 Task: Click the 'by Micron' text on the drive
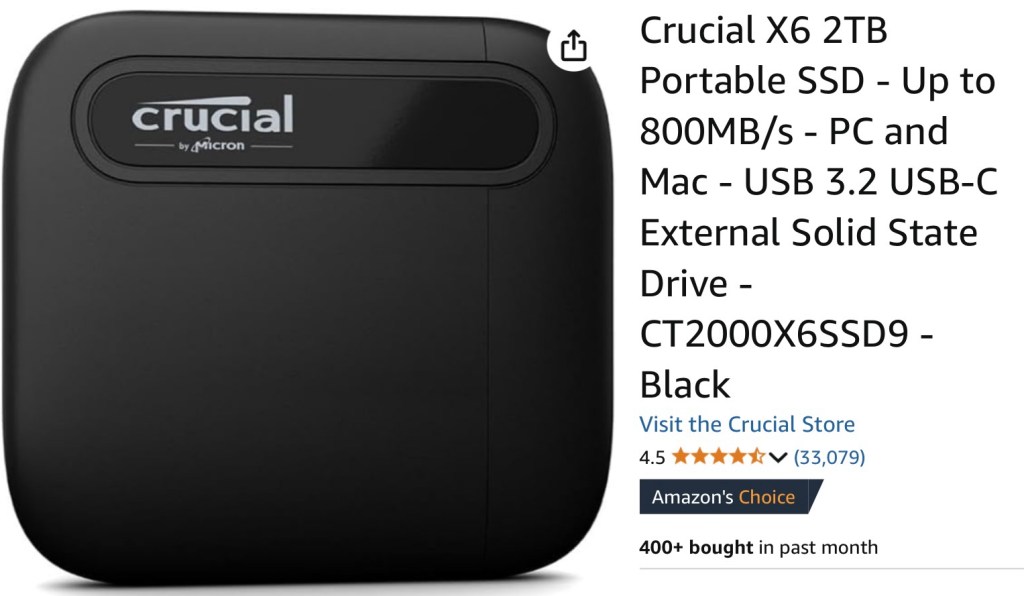click(212, 145)
